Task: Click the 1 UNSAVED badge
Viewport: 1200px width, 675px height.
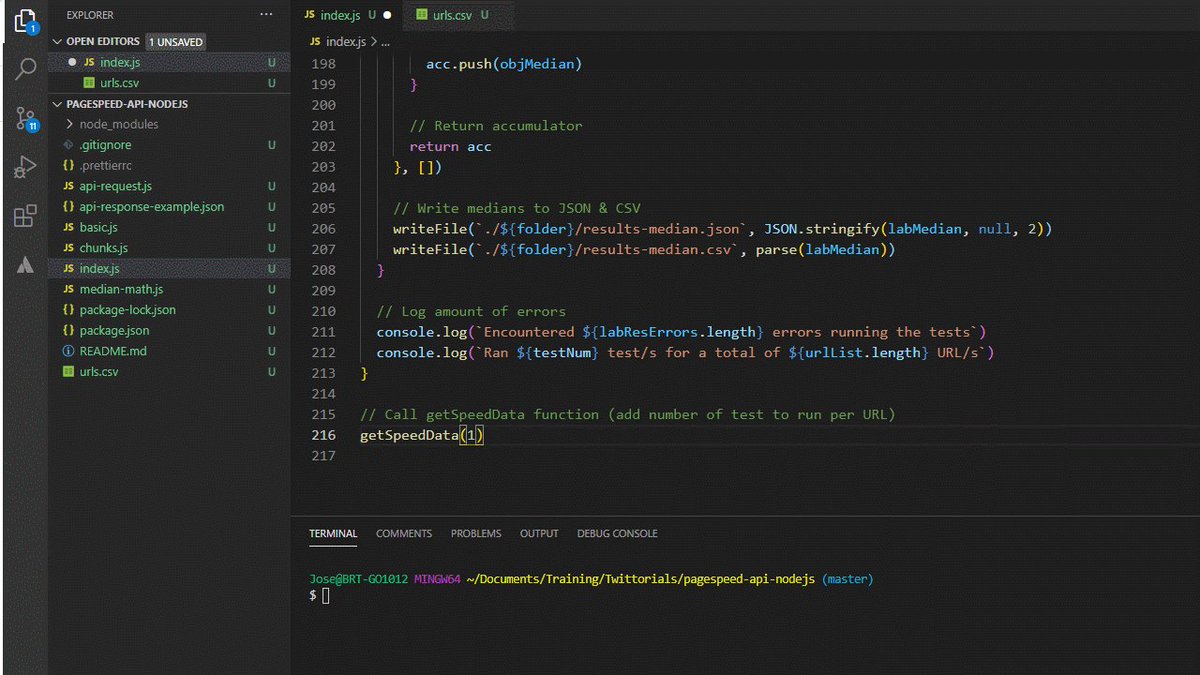Action: (176, 42)
